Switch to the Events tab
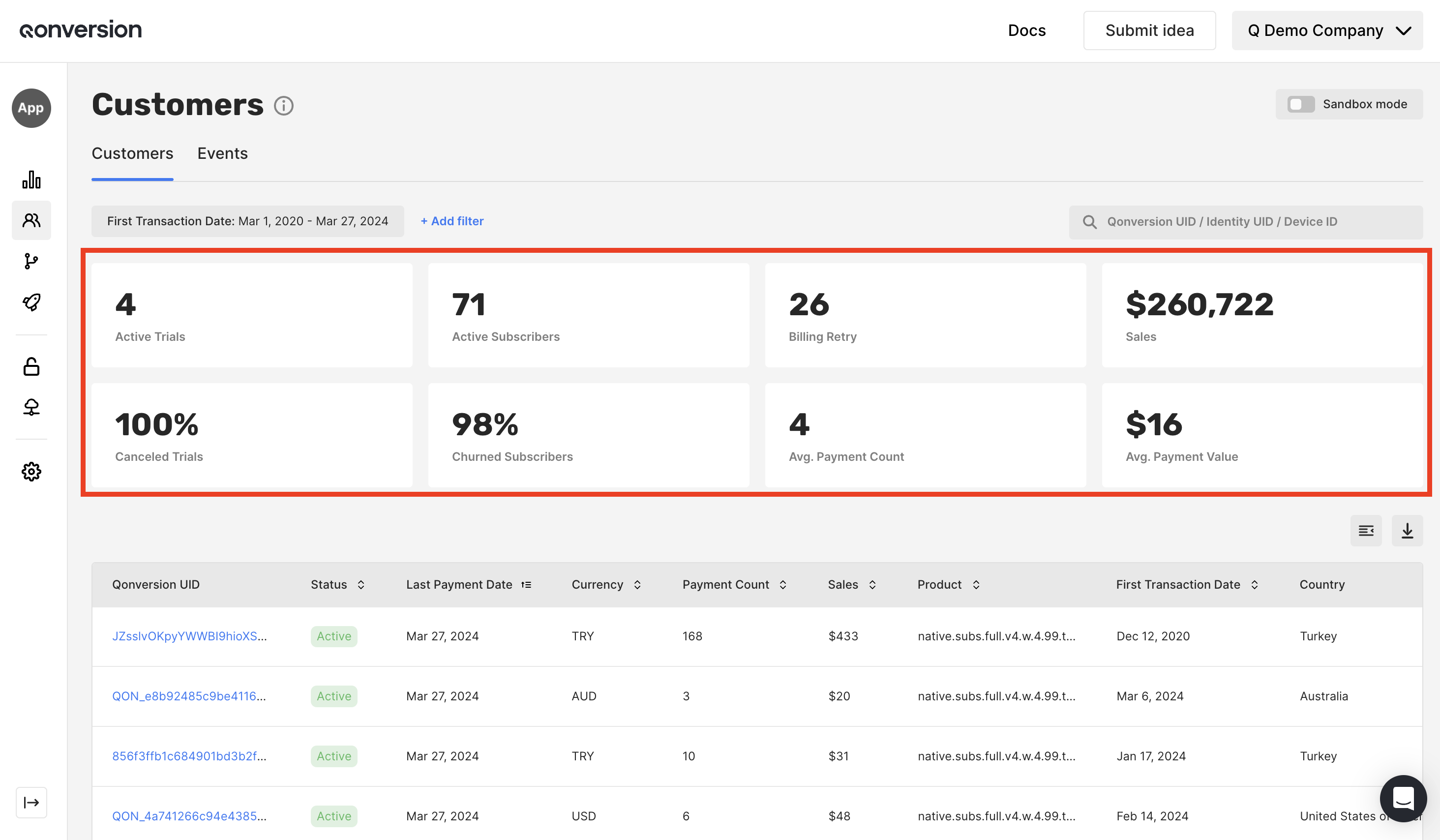This screenshot has width=1440, height=840. coord(222,153)
